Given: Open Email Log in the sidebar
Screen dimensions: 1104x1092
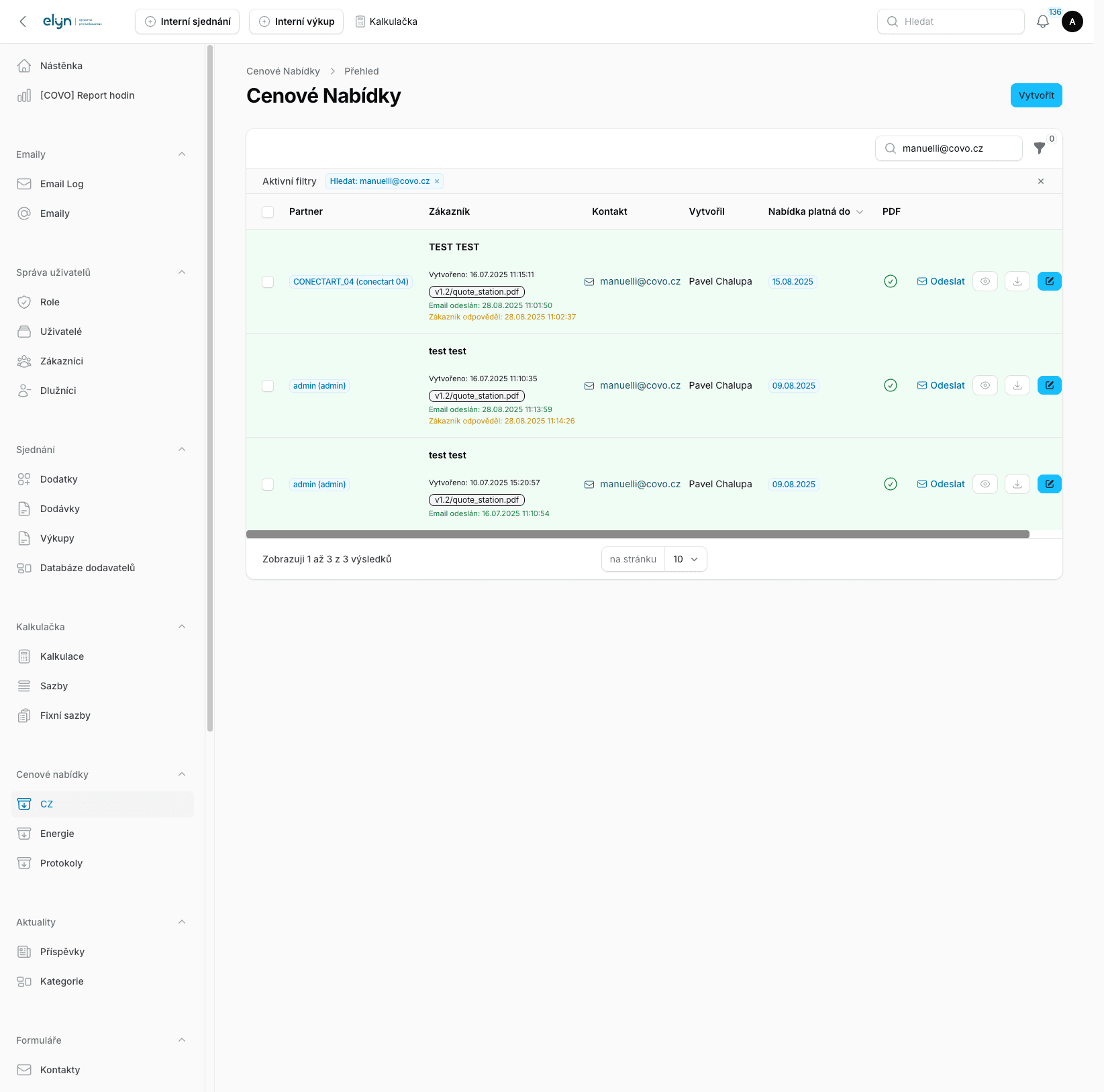Looking at the screenshot, I should click(62, 184).
